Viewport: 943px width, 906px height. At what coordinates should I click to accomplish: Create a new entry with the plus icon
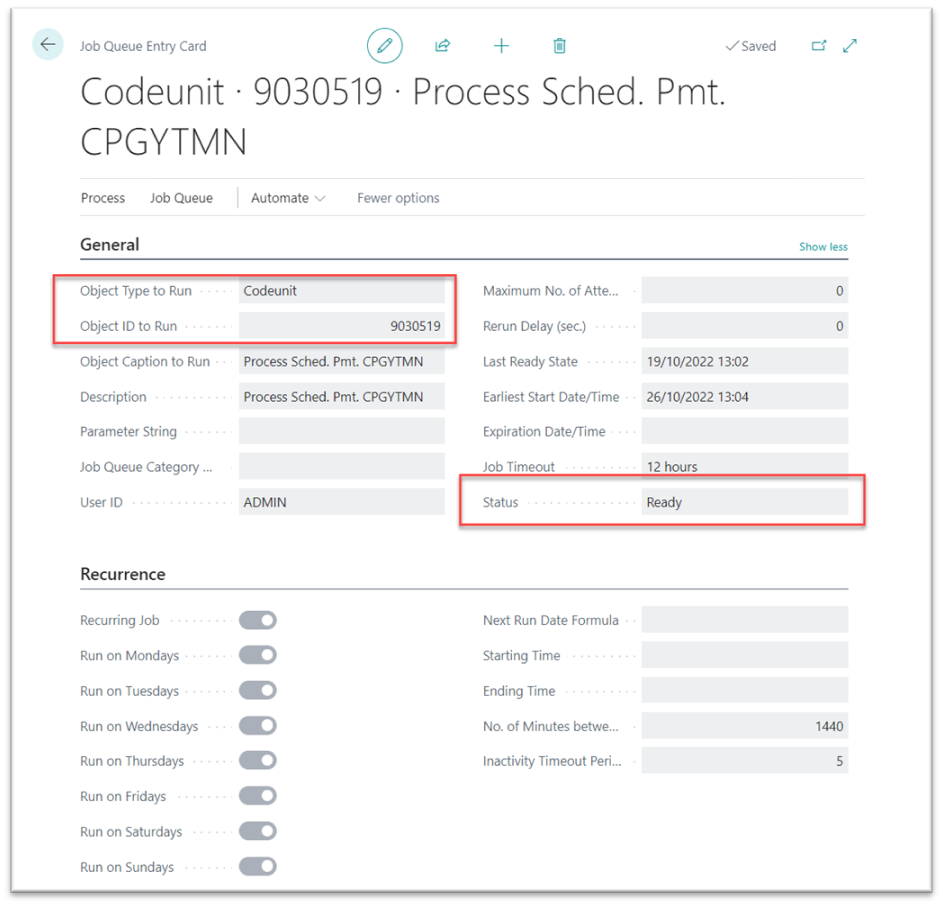coord(501,45)
